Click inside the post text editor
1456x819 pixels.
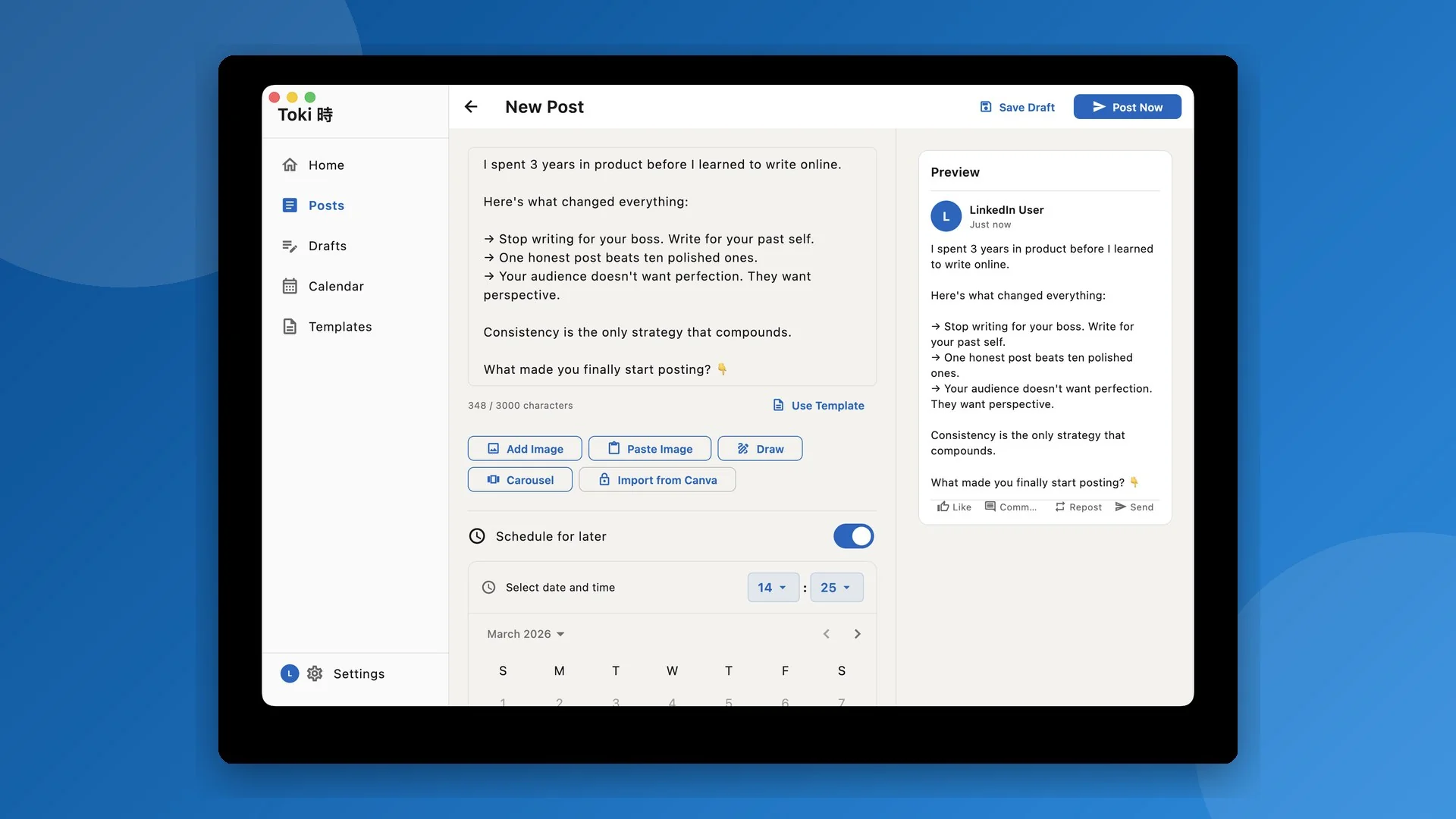coord(671,265)
